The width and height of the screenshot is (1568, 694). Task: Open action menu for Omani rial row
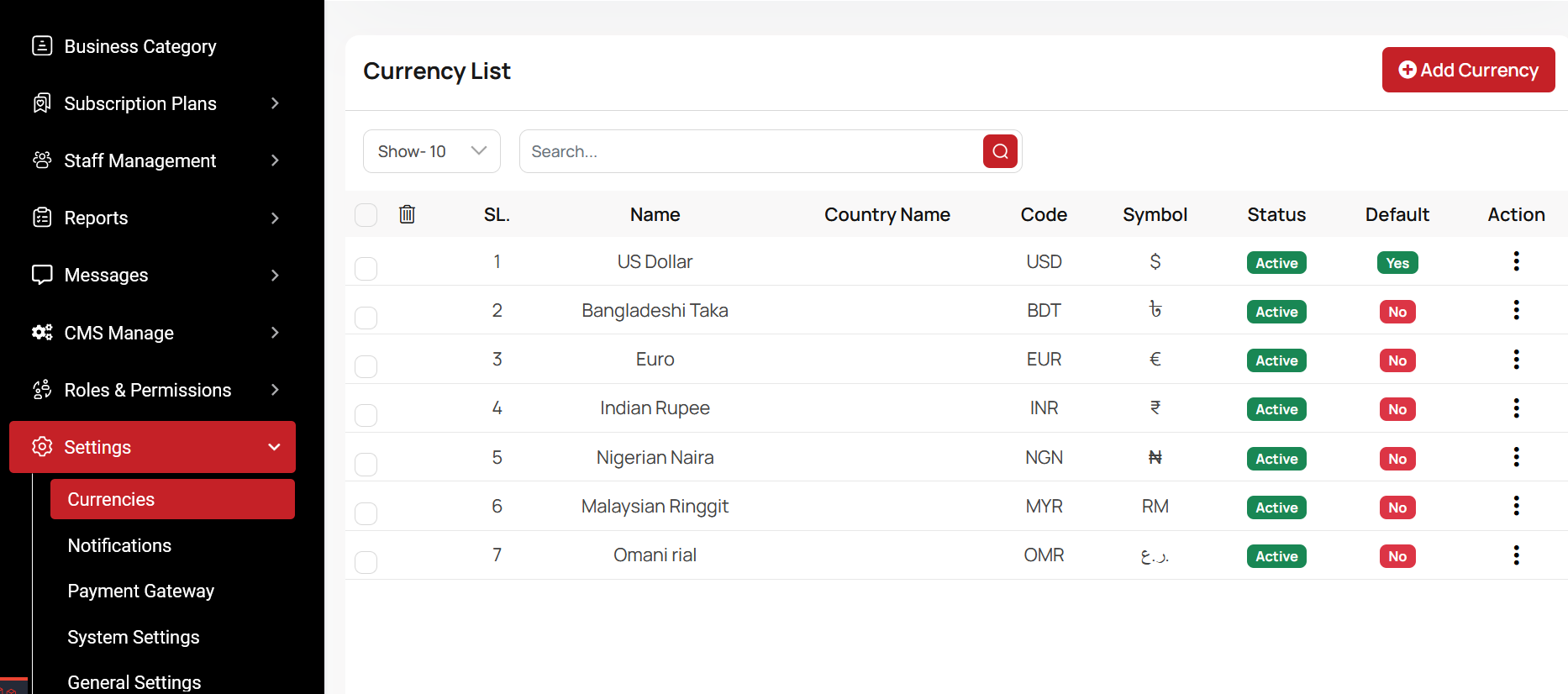(1516, 555)
